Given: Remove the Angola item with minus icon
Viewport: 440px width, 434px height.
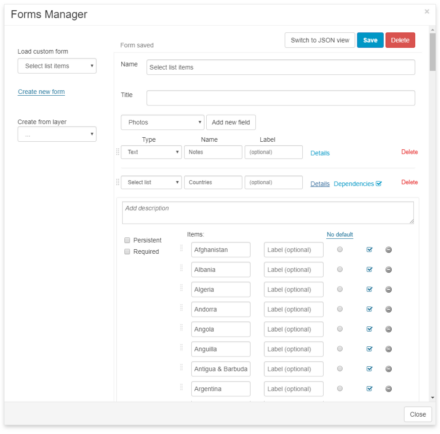Looking at the screenshot, I should pyautogui.click(x=388, y=329).
